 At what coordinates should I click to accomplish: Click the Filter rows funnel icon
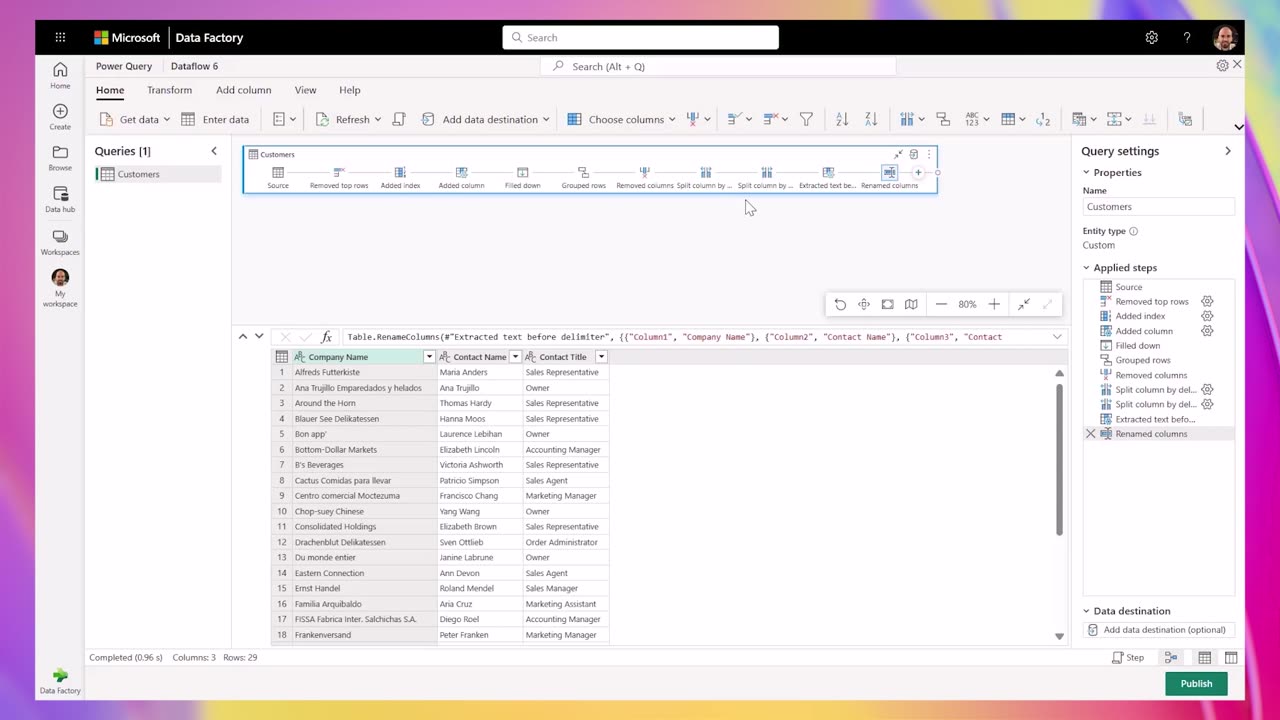pos(806,119)
